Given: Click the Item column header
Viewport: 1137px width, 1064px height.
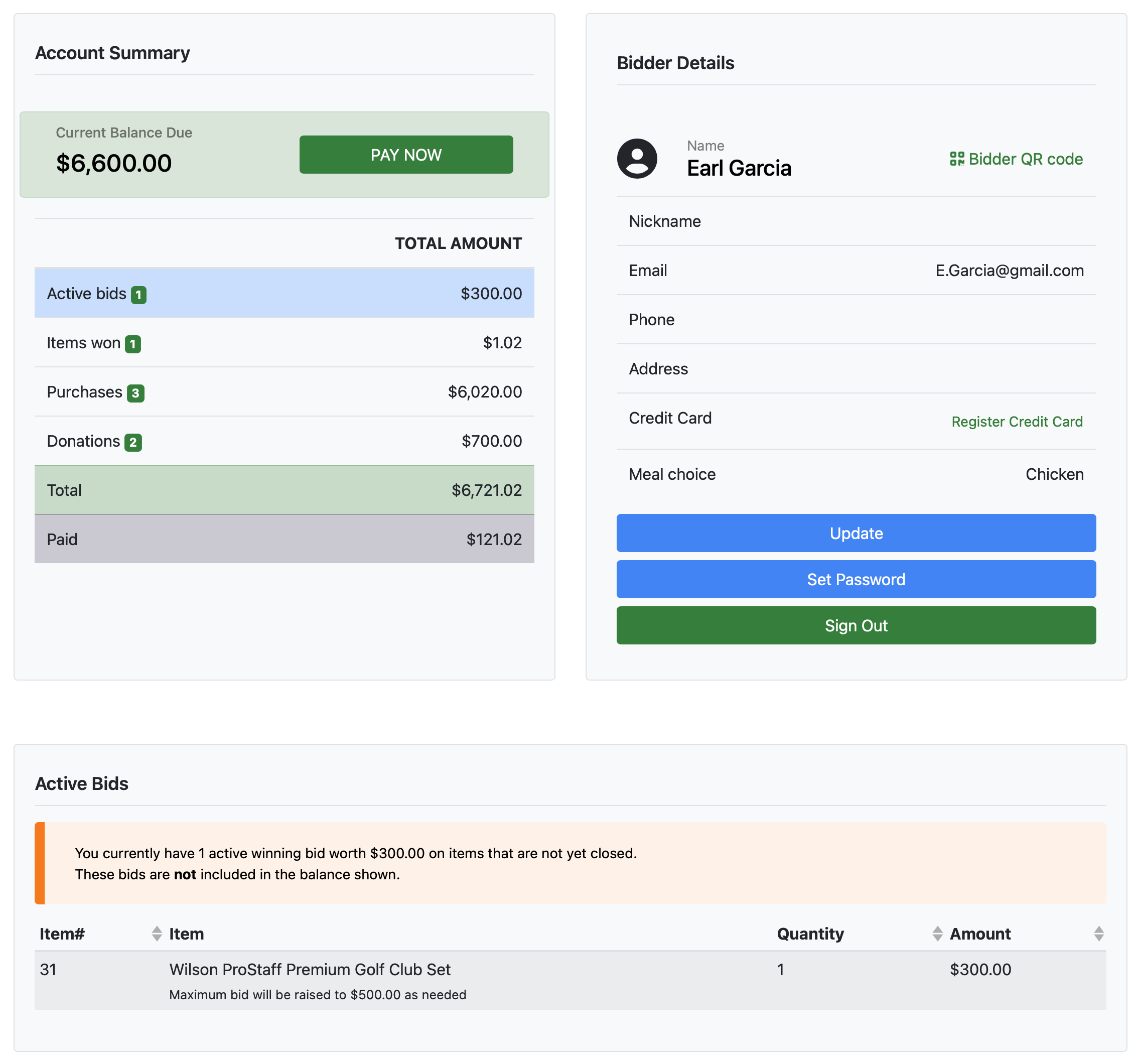Looking at the screenshot, I should pyautogui.click(x=187, y=934).
